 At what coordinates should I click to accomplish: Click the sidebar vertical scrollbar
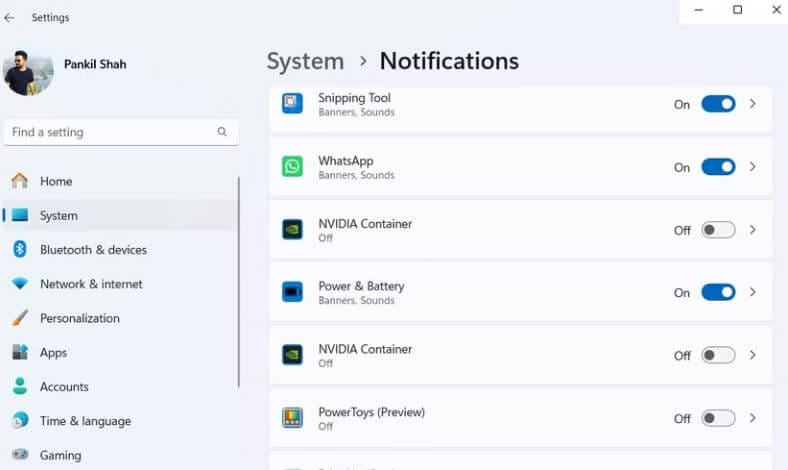click(238, 282)
